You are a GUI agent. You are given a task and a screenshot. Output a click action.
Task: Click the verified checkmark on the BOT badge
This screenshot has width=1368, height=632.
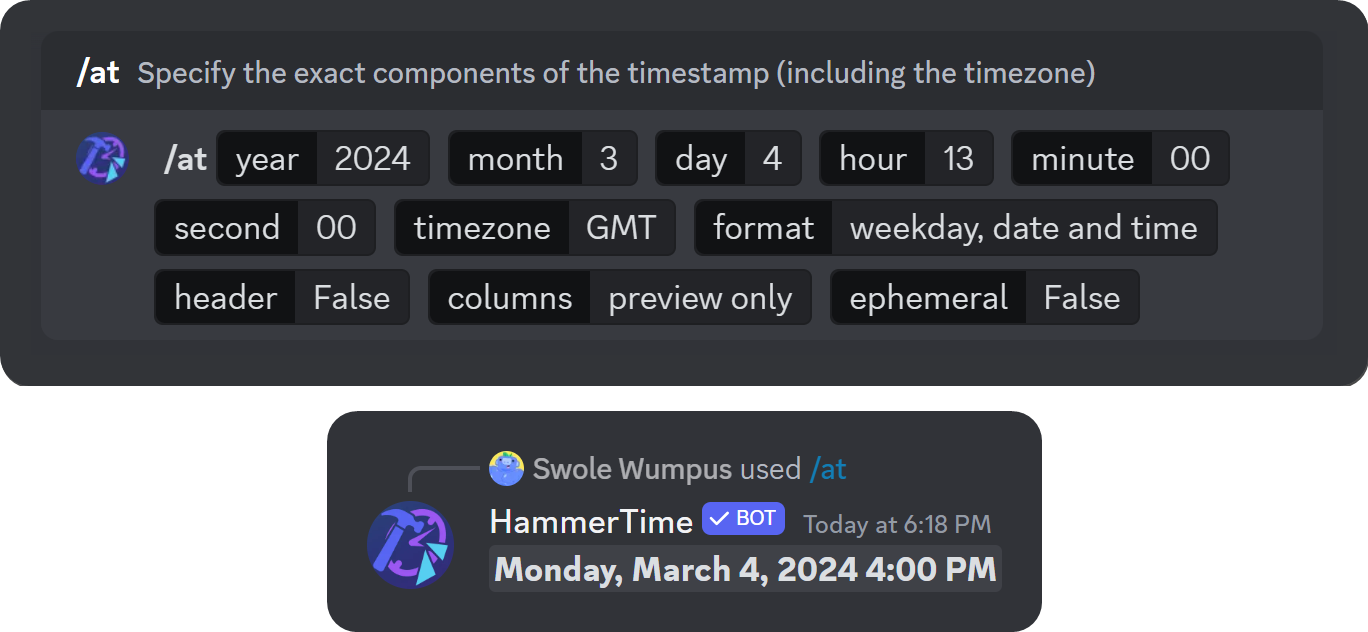point(719,519)
